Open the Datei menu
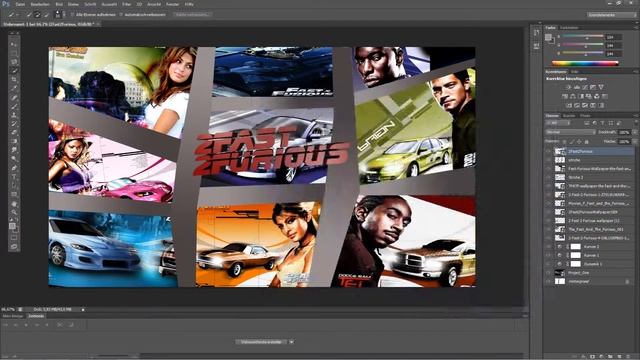This screenshot has height=360, width=640. (x=20, y=4)
